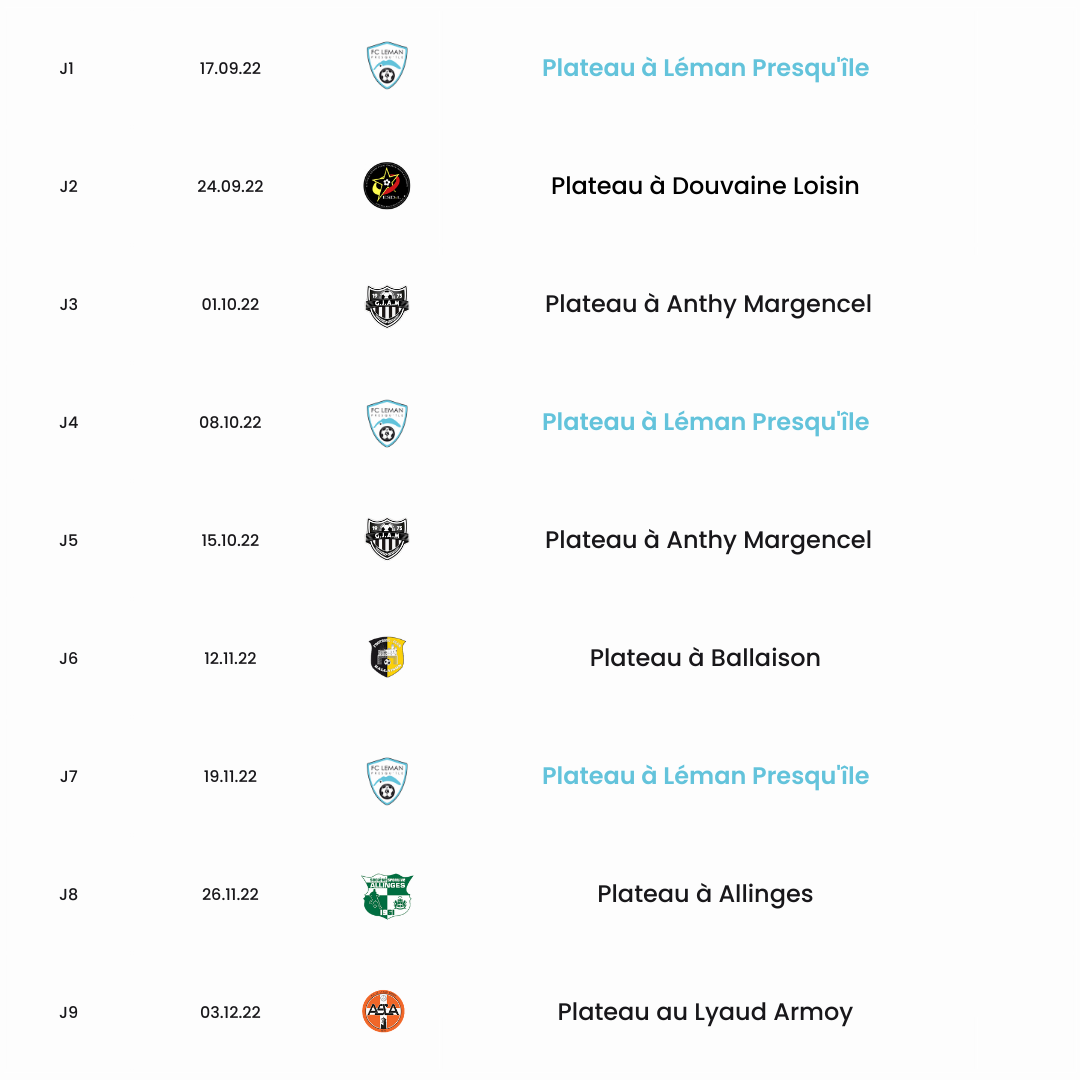Click the Douvaine Loisin club logo in row J2
The height and width of the screenshot is (1080, 1080).
point(386,186)
